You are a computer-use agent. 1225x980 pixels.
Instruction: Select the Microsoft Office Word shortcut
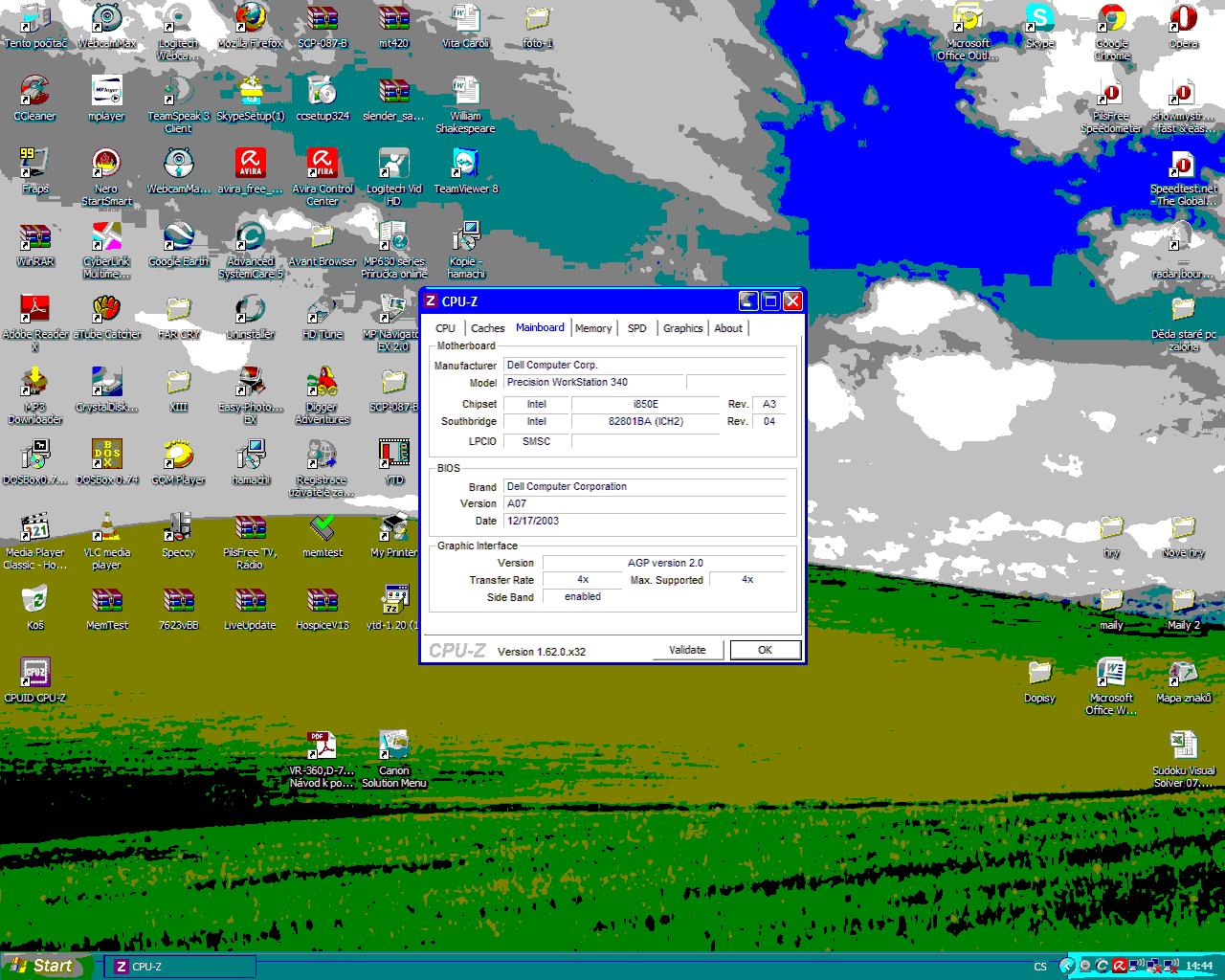pyautogui.click(x=1111, y=686)
